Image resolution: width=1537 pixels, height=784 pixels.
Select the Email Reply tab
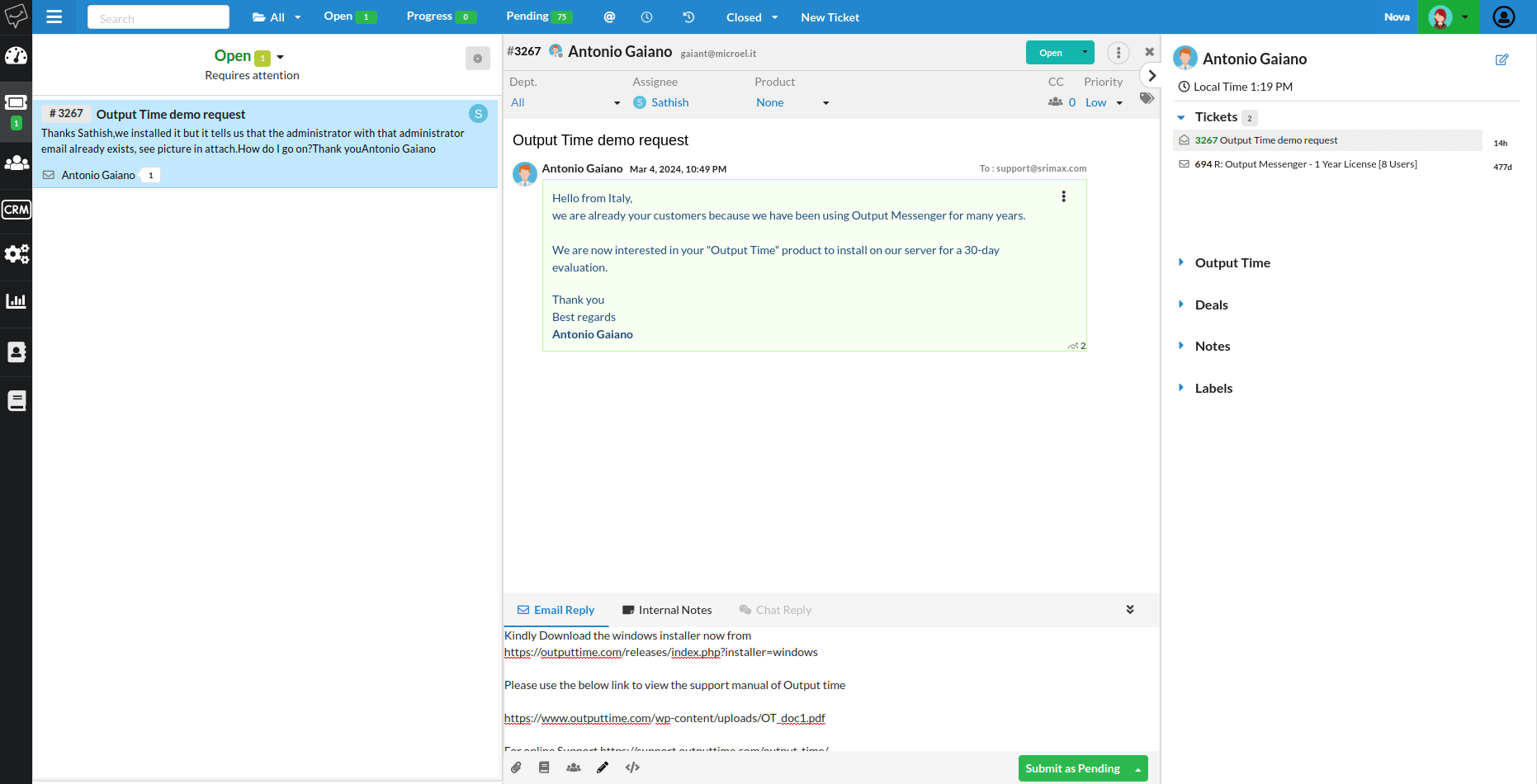coord(556,610)
